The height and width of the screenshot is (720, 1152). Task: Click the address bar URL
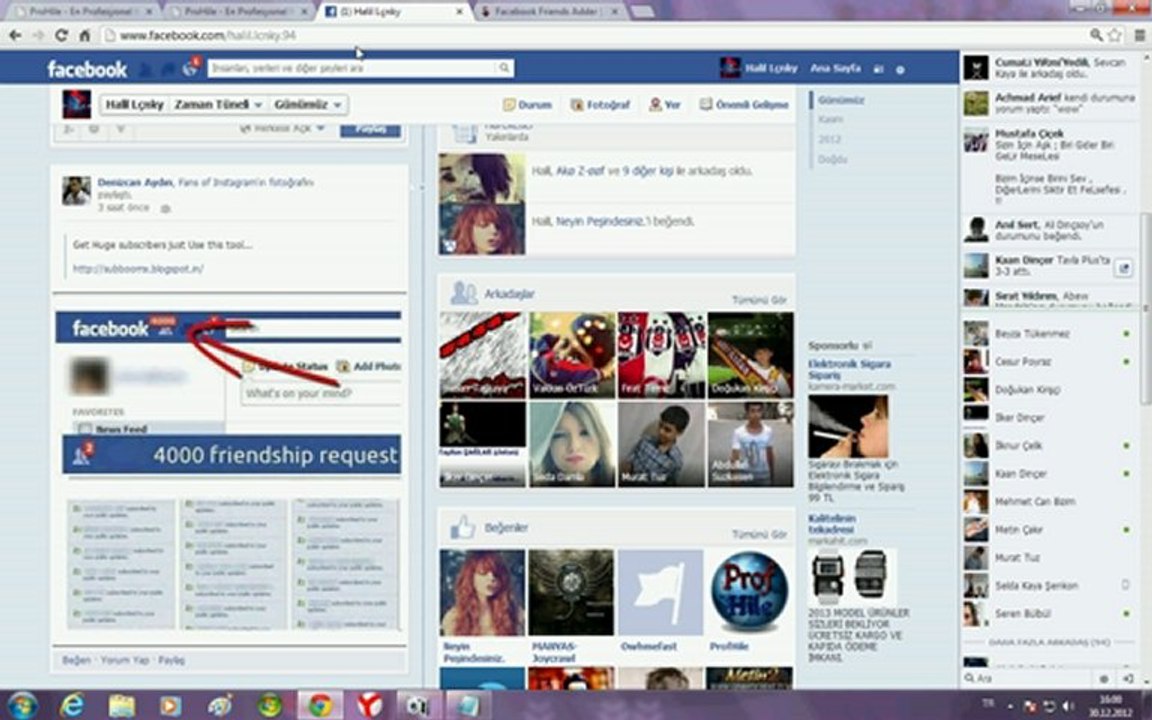click(x=208, y=35)
